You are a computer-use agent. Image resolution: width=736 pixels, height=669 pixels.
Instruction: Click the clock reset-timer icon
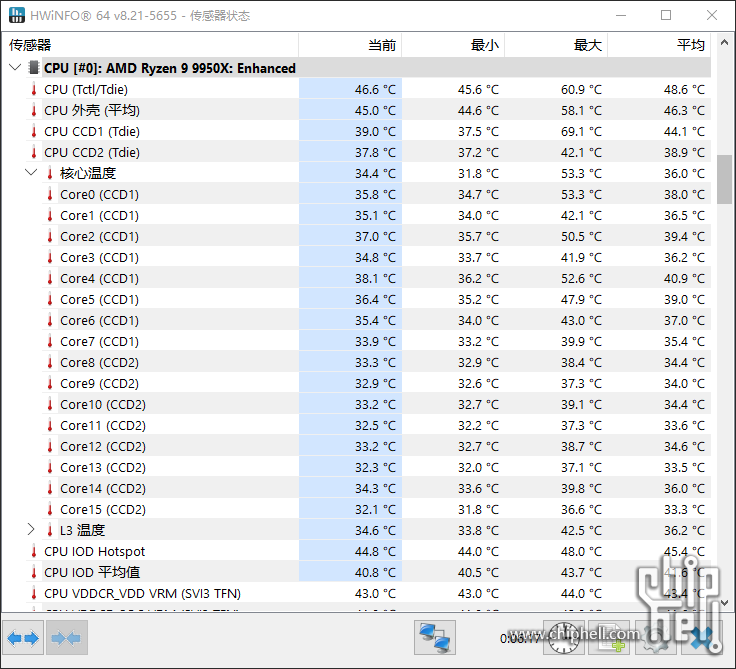coord(564,638)
